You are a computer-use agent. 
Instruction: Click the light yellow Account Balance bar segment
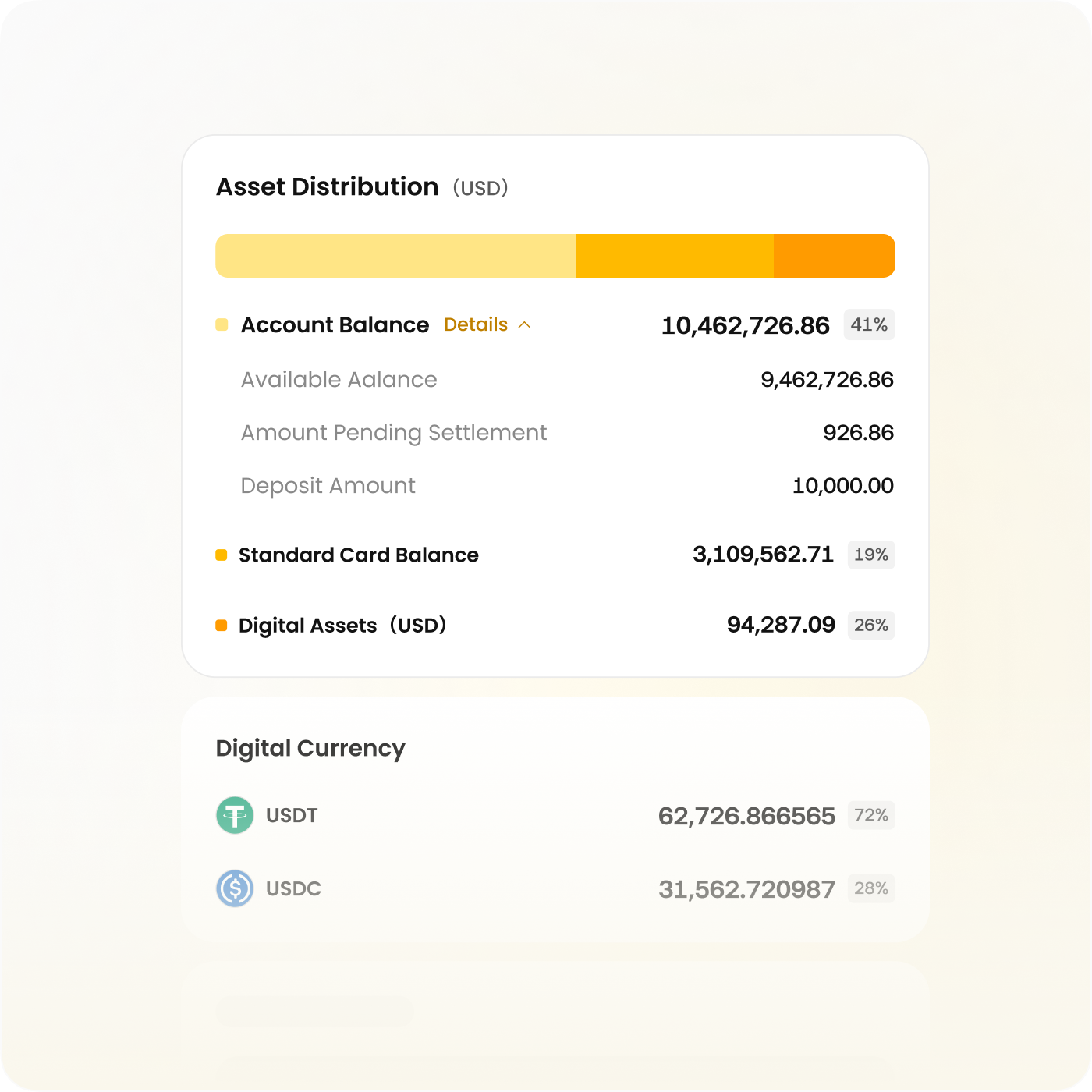coord(395,256)
